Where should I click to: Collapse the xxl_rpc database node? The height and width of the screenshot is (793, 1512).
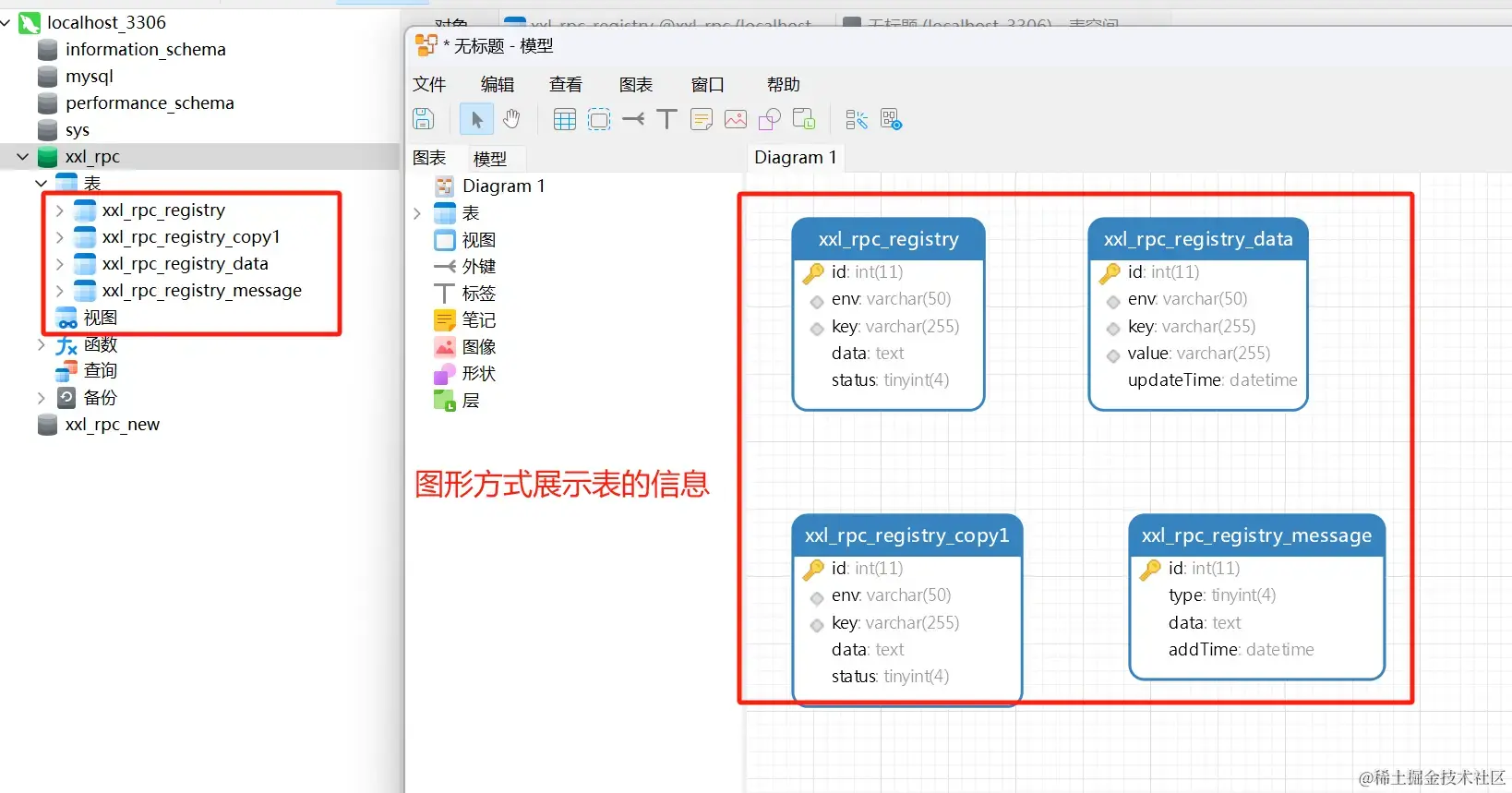[x=23, y=157]
